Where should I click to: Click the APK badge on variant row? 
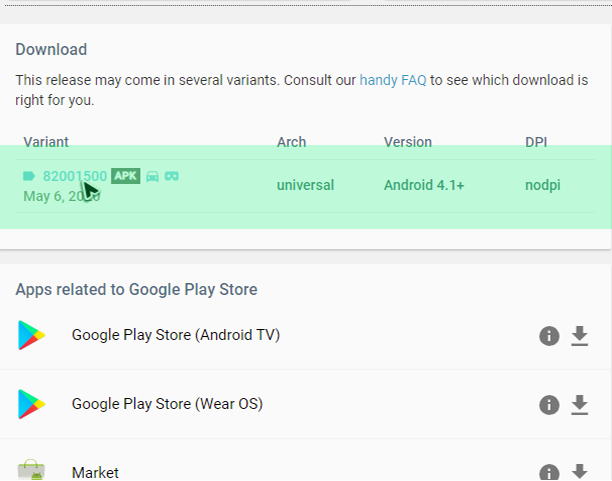click(126, 176)
